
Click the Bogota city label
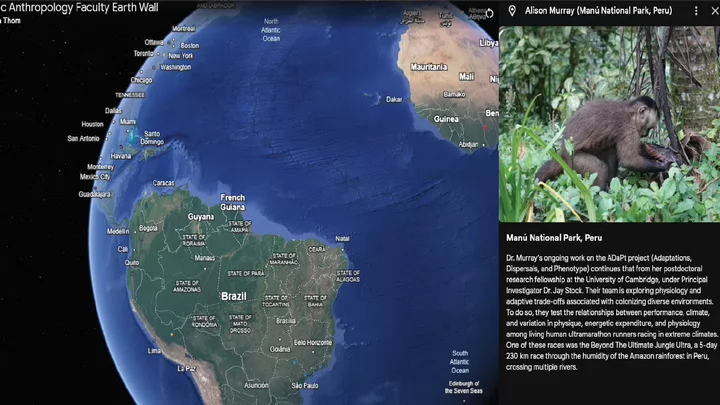pos(148,228)
